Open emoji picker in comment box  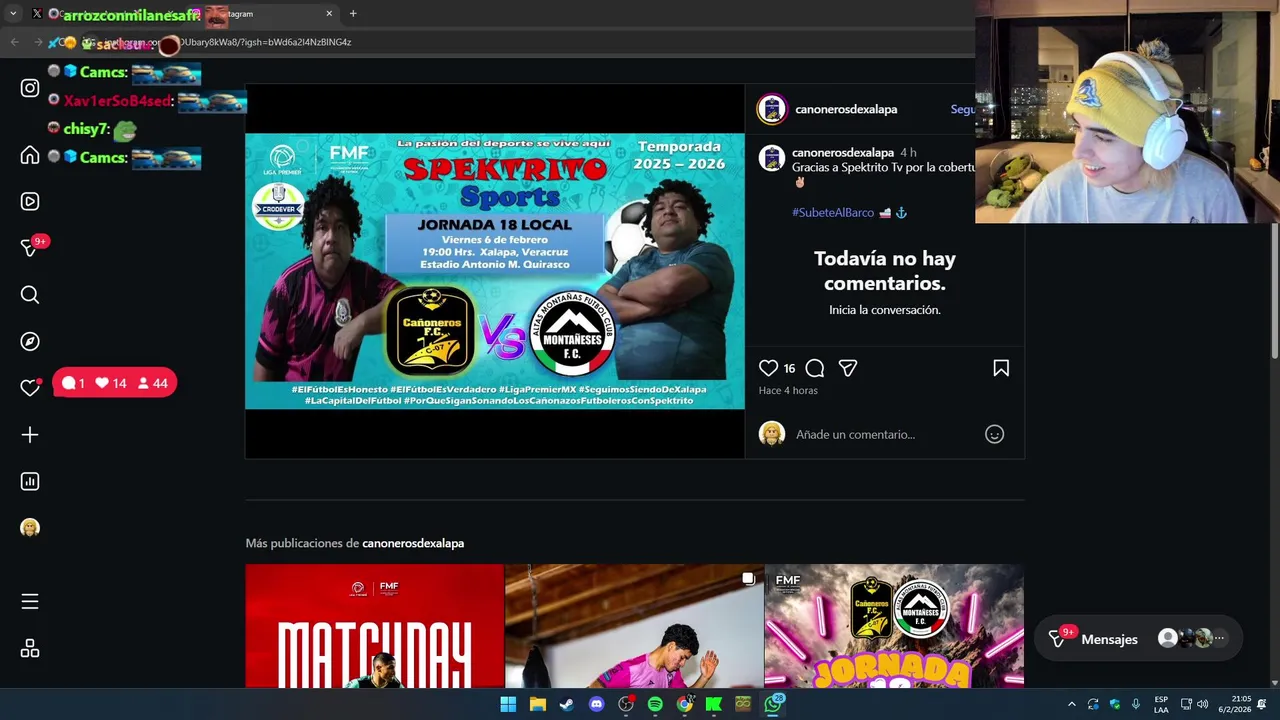pyautogui.click(x=994, y=434)
